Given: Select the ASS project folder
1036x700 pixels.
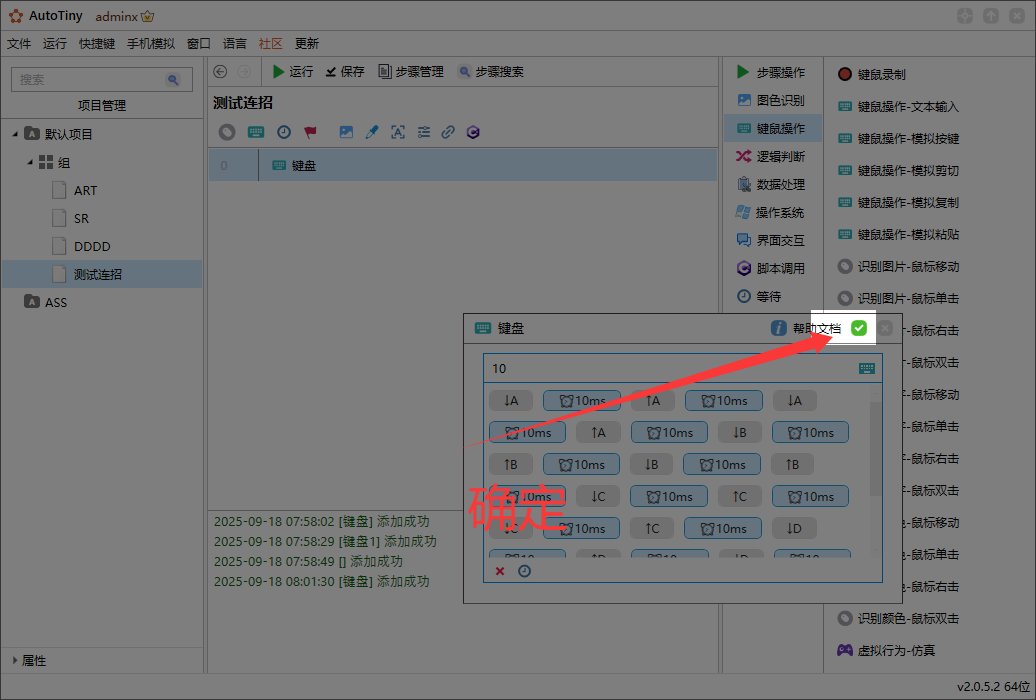Looking at the screenshot, I should [x=56, y=302].
